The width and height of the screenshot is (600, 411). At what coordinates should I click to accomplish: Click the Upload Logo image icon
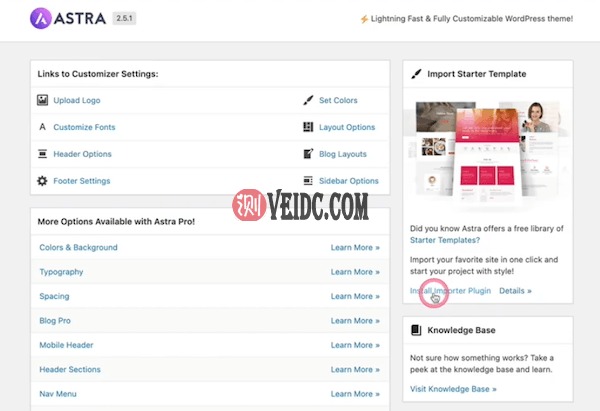click(42, 100)
